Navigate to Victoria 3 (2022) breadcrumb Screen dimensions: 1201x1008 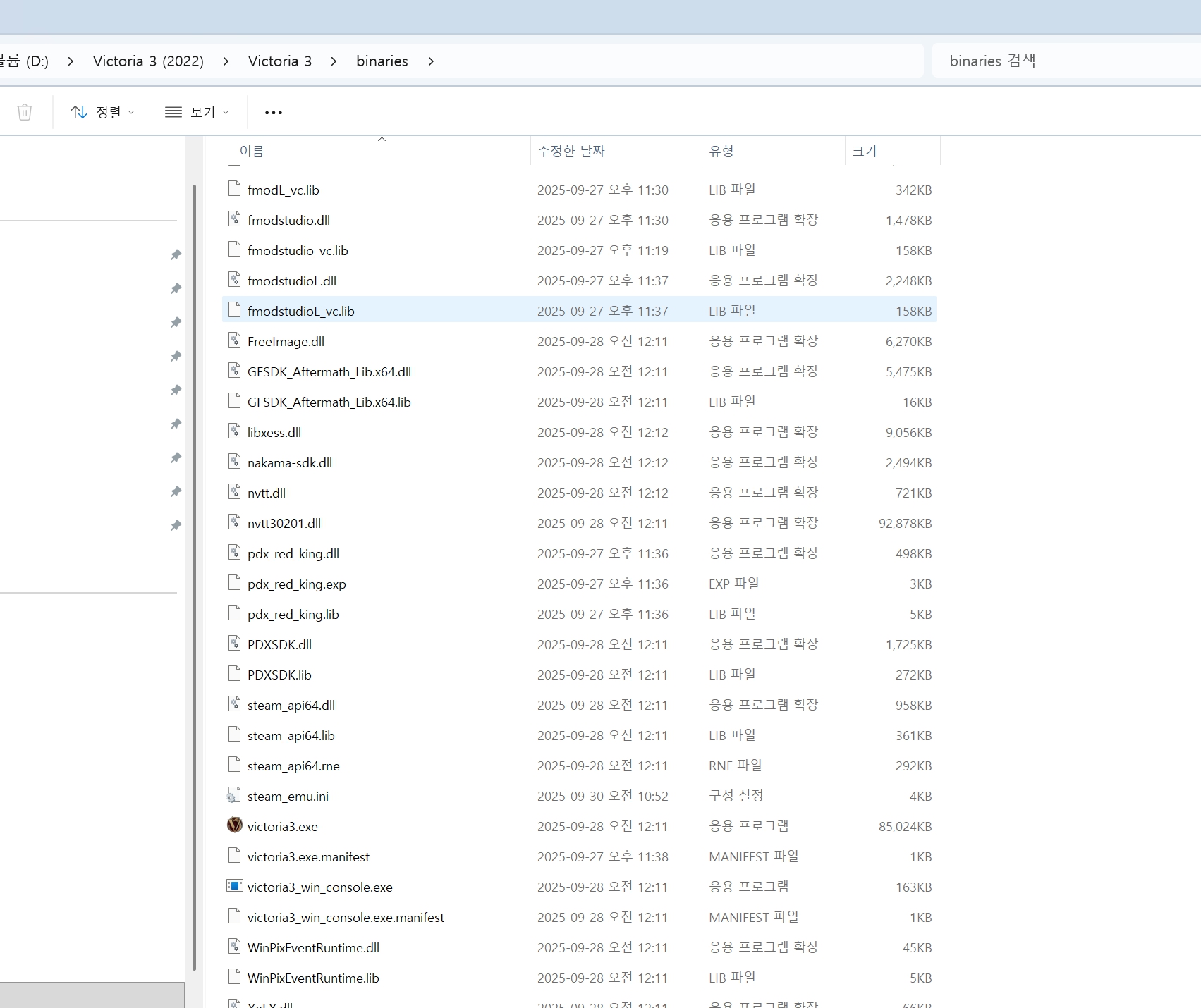click(148, 61)
